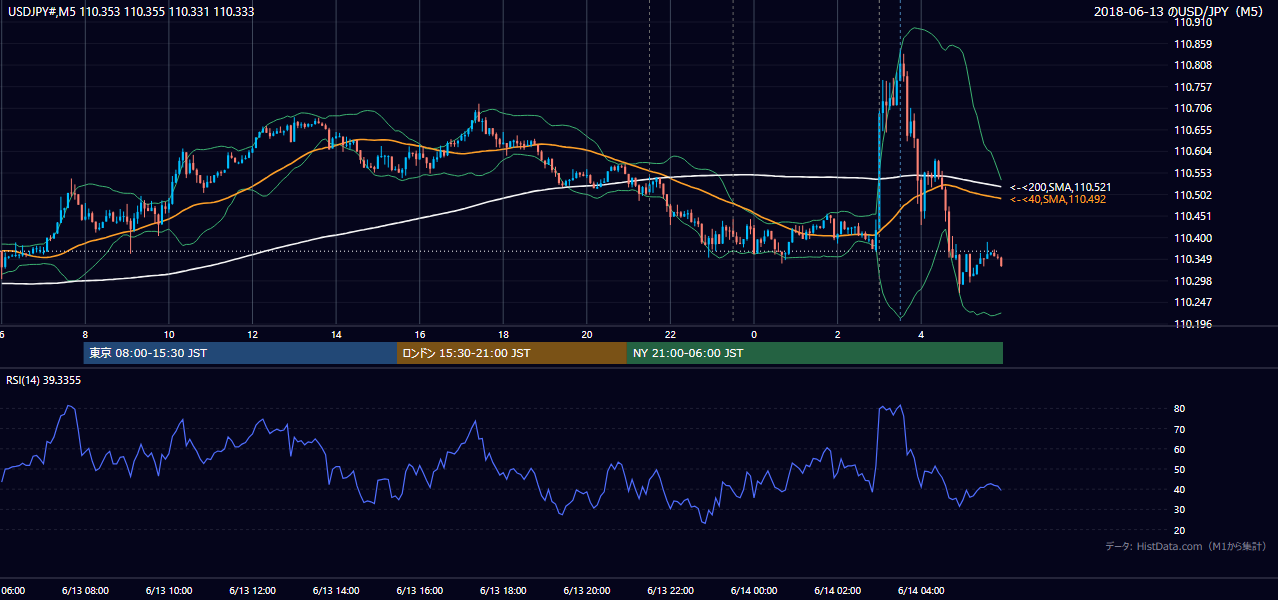This screenshot has width=1278, height=600.
Task: Click hour tick 10 under the price chart
Action: click(169, 334)
